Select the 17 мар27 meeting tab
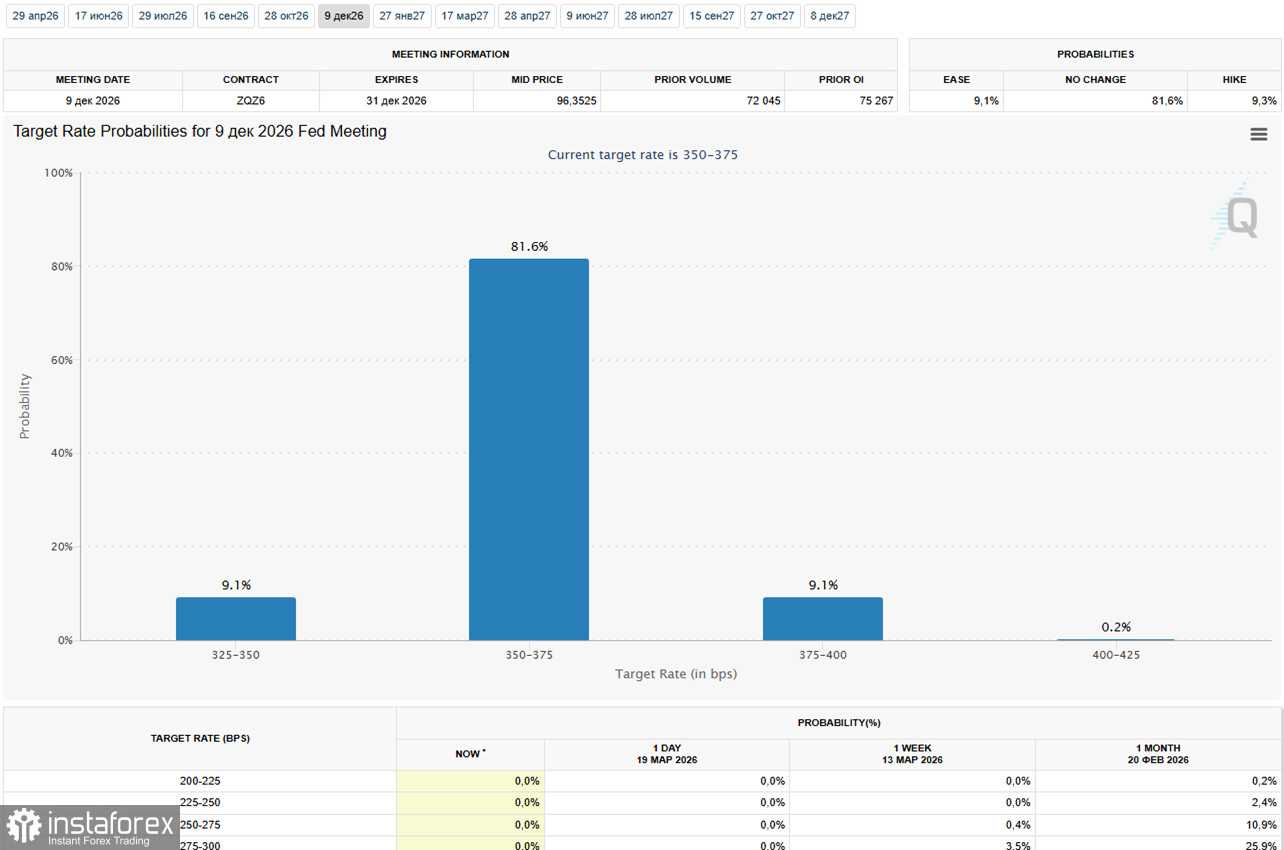This screenshot has width=1284, height=850. click(x=465, y=16)
